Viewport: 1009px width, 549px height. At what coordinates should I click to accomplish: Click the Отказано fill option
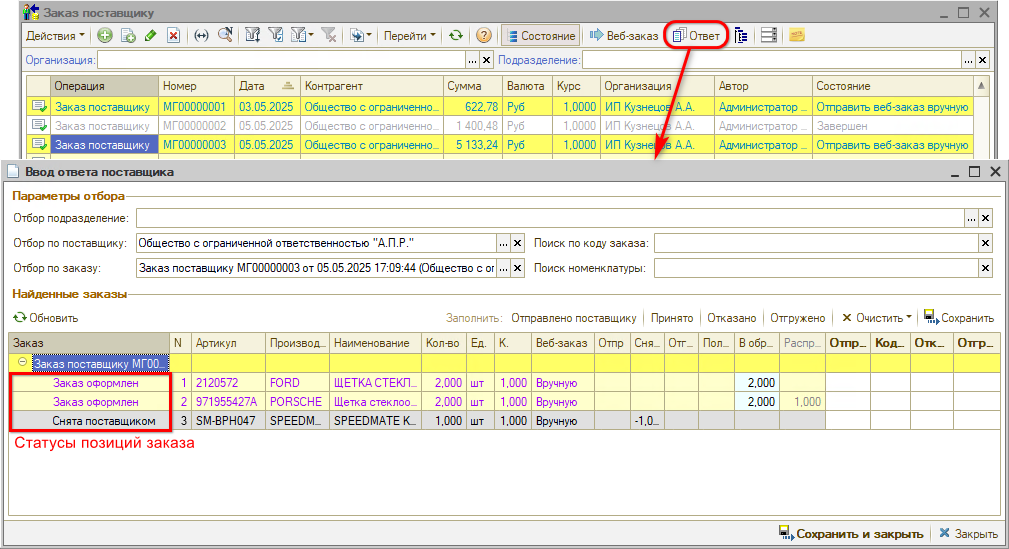pos(731,318)
